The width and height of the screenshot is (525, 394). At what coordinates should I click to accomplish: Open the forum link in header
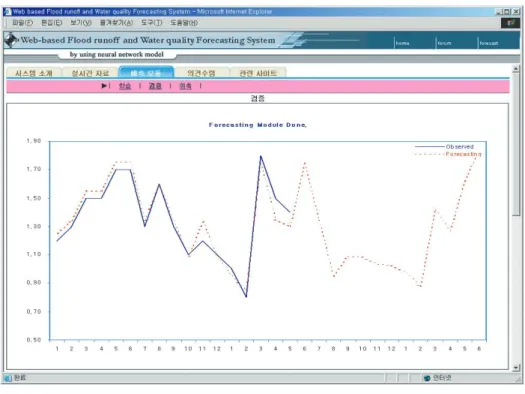click(444, 43)
